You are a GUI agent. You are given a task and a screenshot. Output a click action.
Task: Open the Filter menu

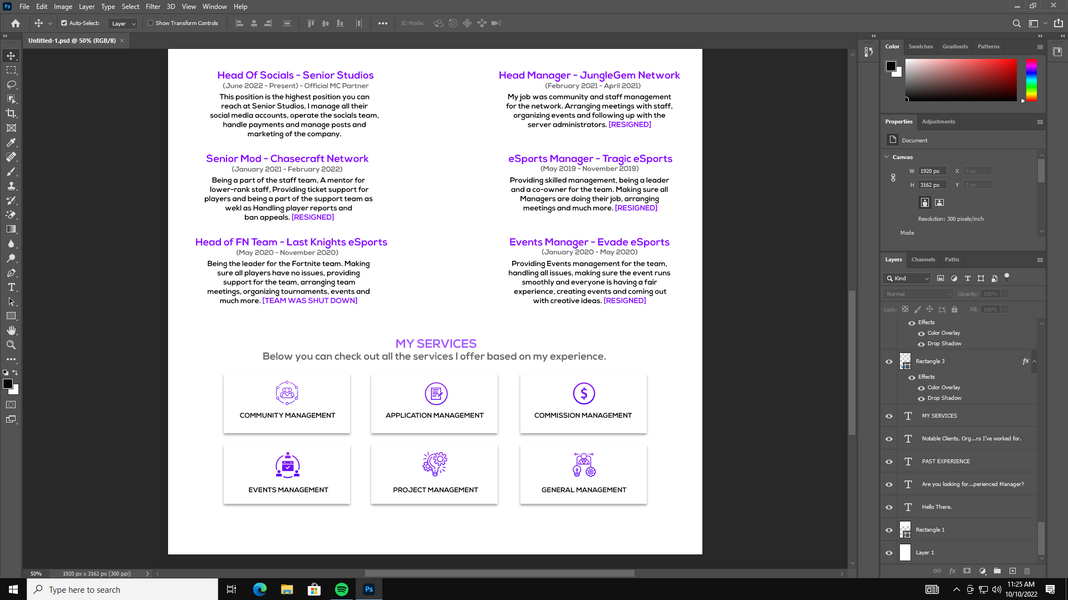(x=153, y=7)
